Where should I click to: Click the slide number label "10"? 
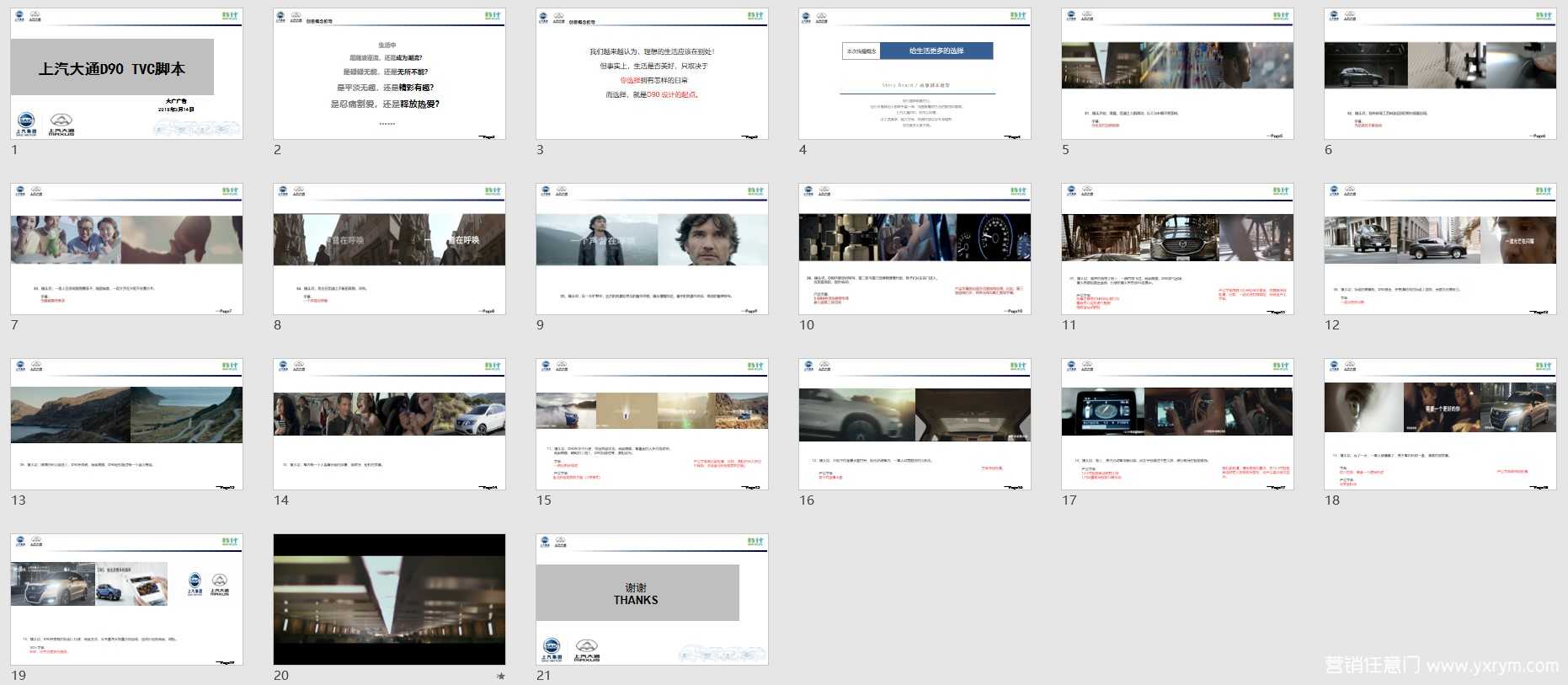[807, 325]
